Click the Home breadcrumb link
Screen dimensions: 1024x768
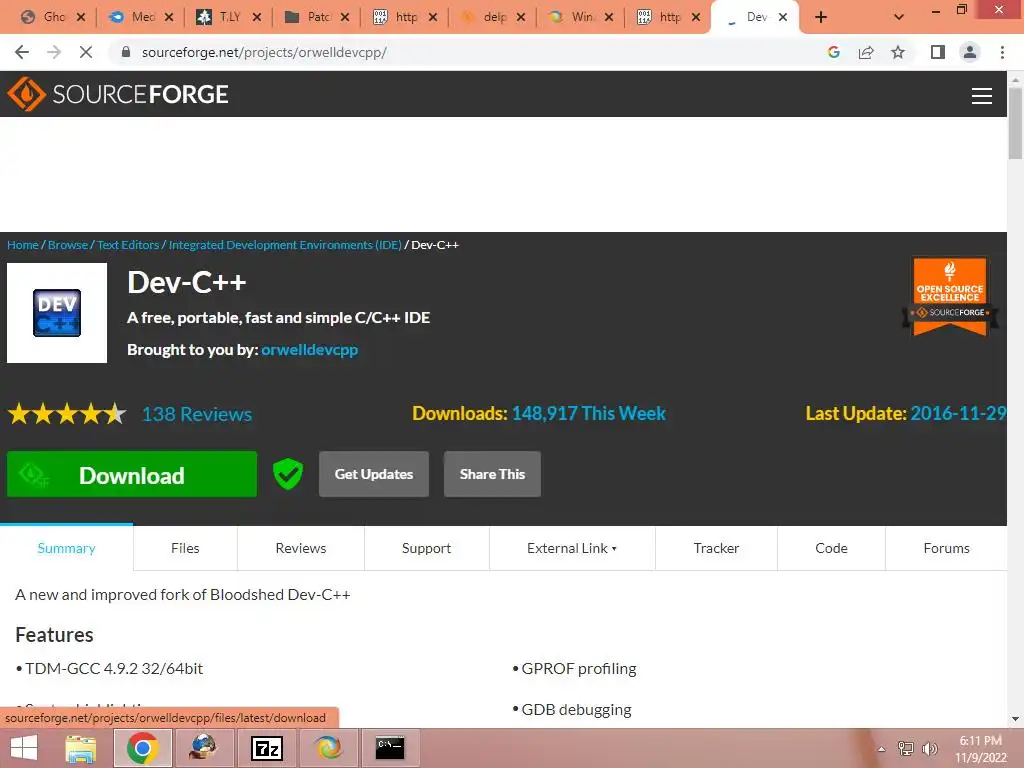[23, 245]
